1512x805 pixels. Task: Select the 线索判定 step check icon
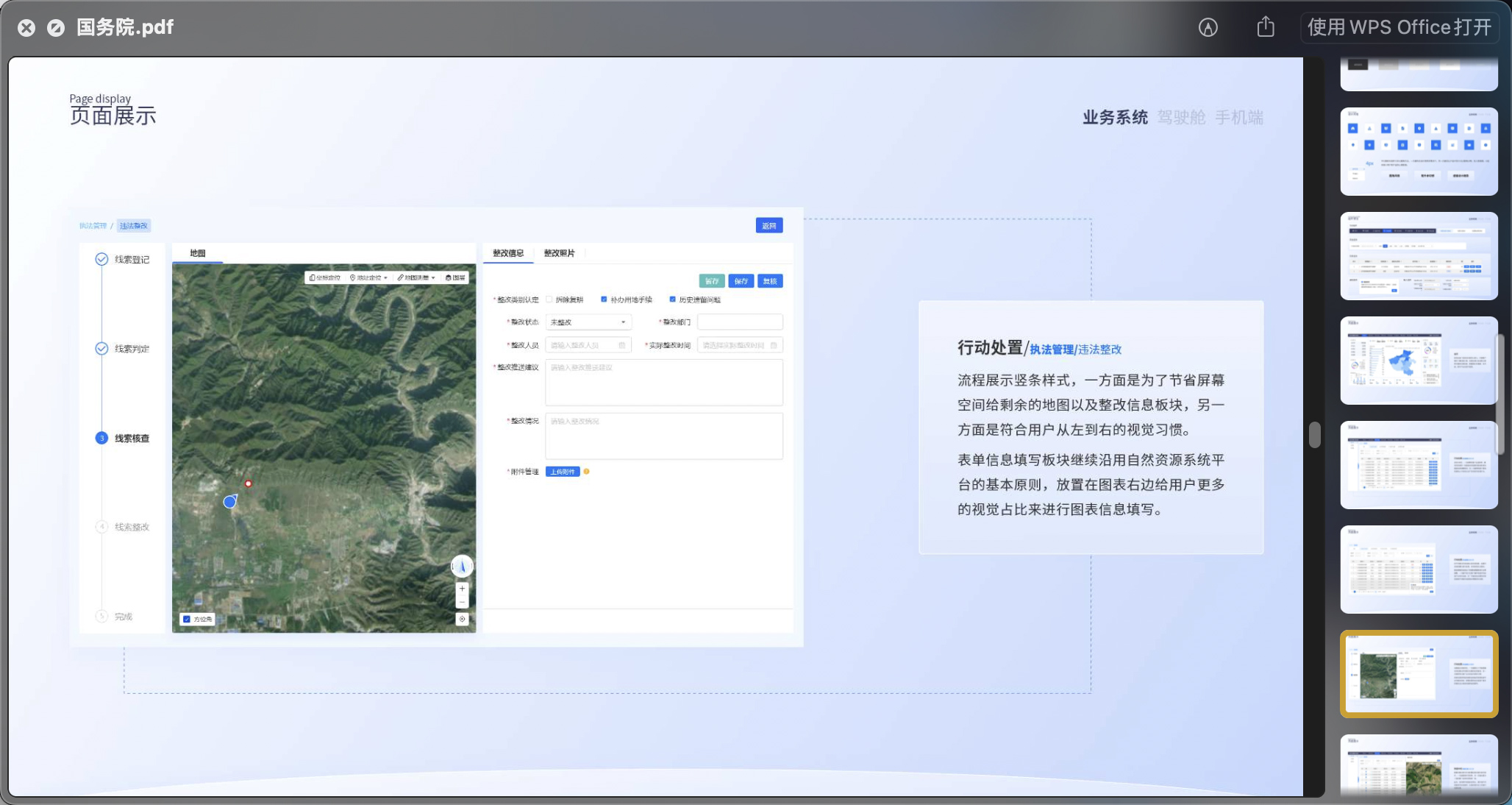click(101, 349)
